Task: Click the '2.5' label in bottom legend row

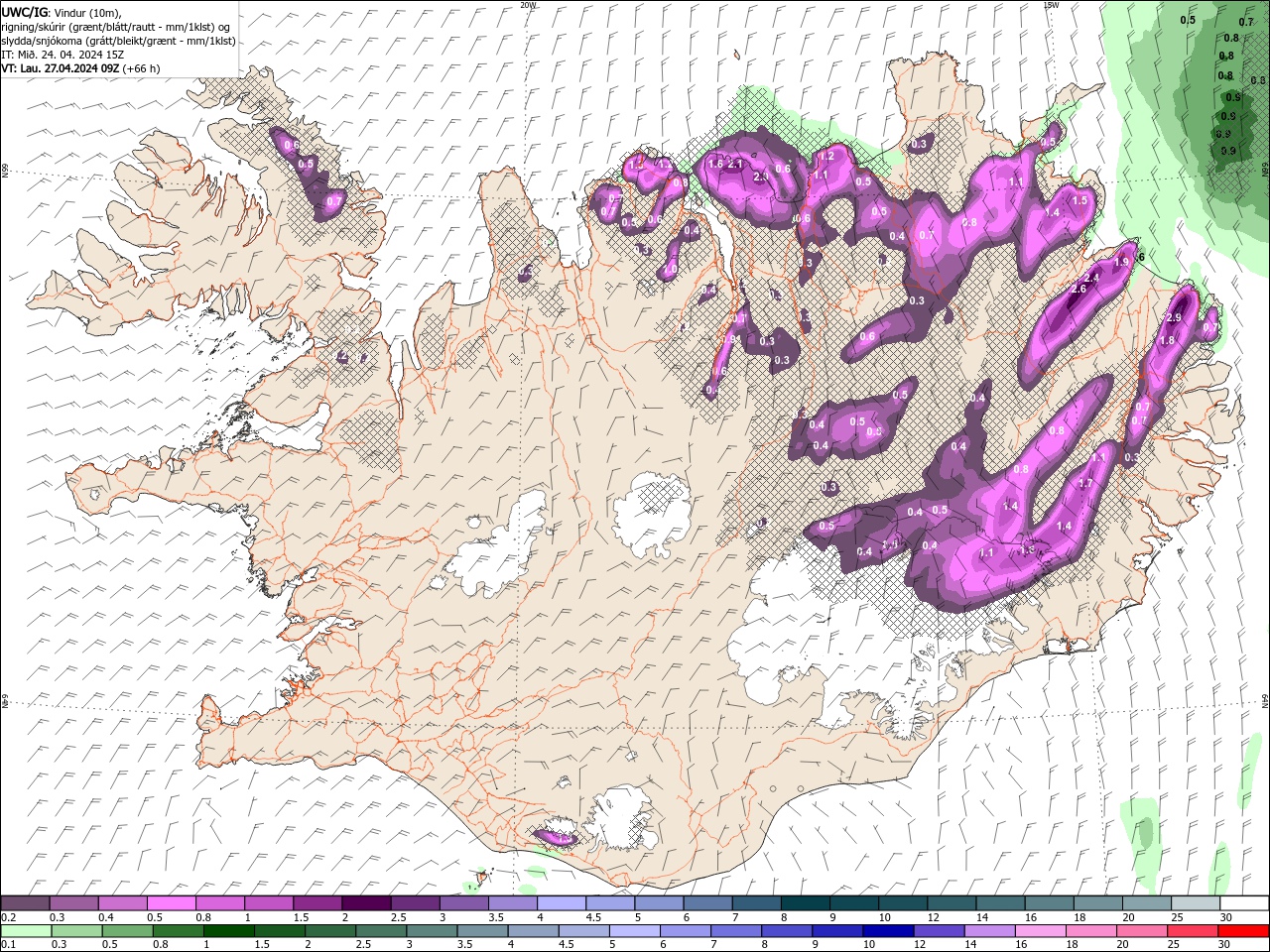Action: [363, 945]
